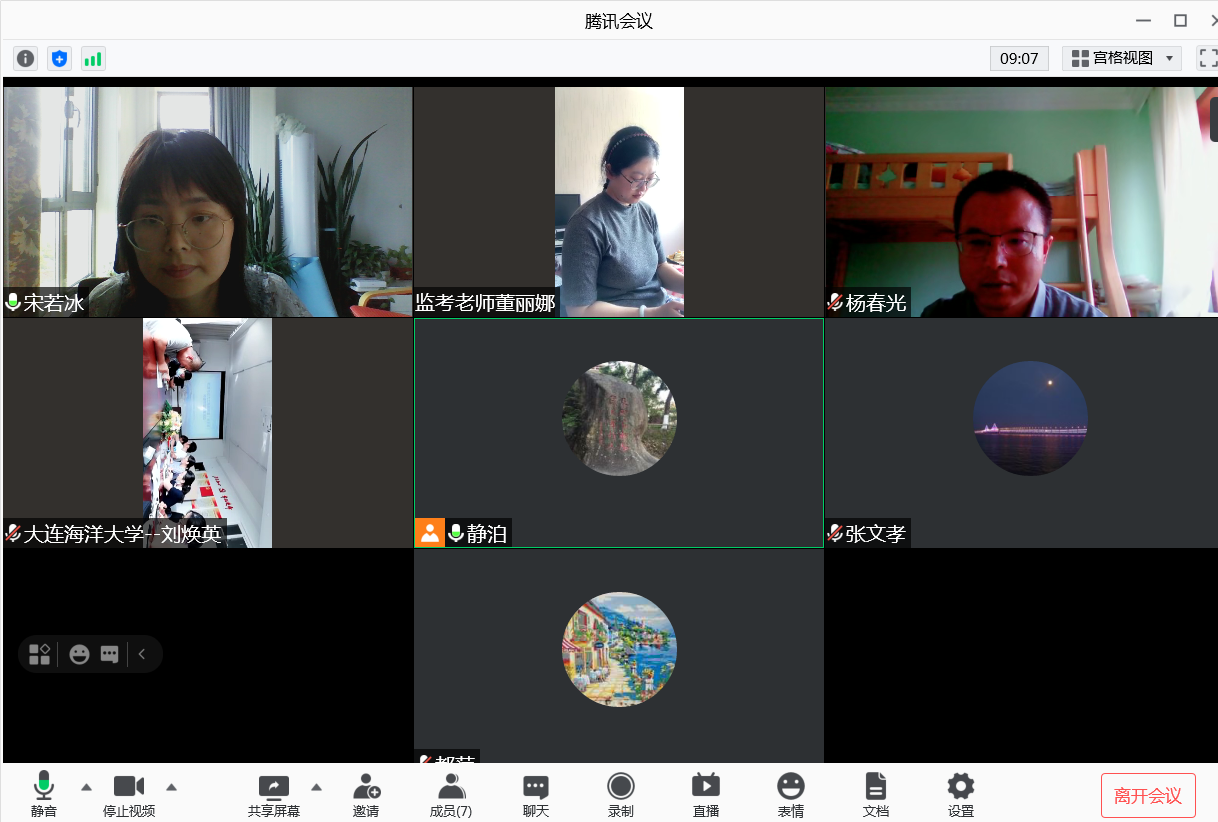The image size is (1218, 822).
Task: Expand audio options arrow beside 静音
Action: [x=86, y=786]
